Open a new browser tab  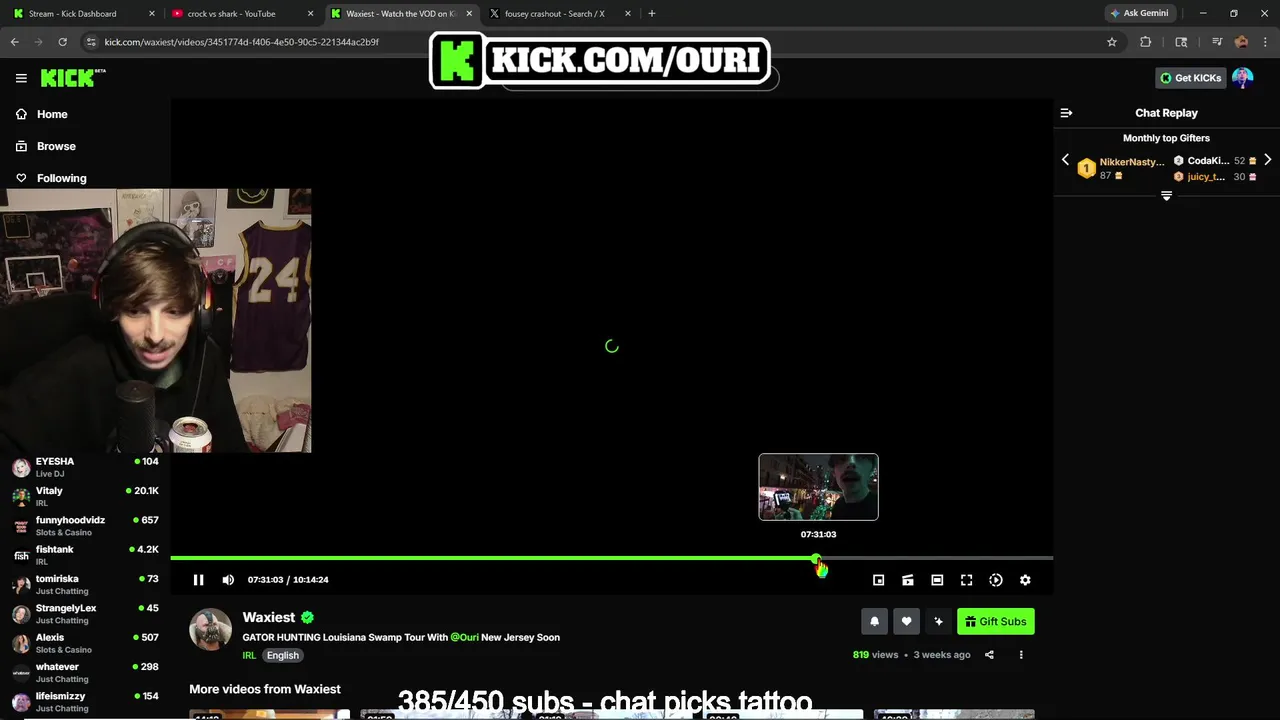pos(652,14)
